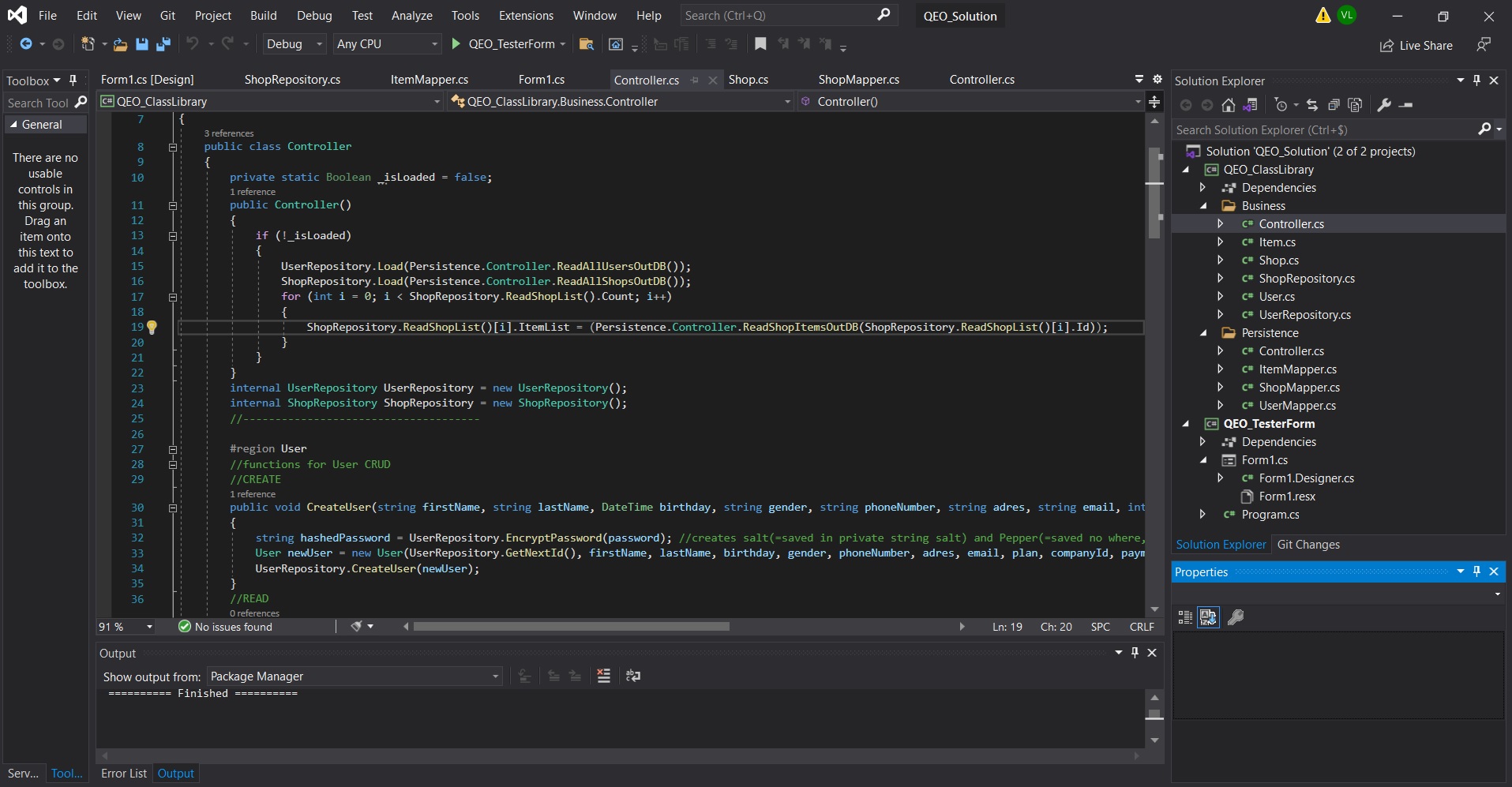Viewport: 1512px width, 787px height.
Task: Click Collapse All icon in Solution Explorer
Action: (x=1334, y=105)
